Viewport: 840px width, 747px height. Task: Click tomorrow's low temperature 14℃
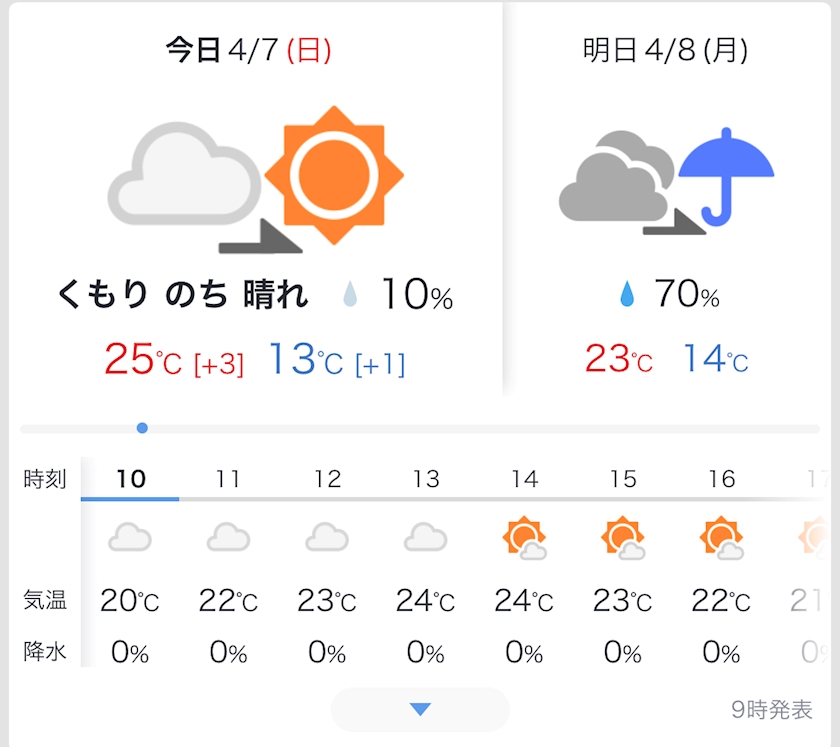point(715,359)
